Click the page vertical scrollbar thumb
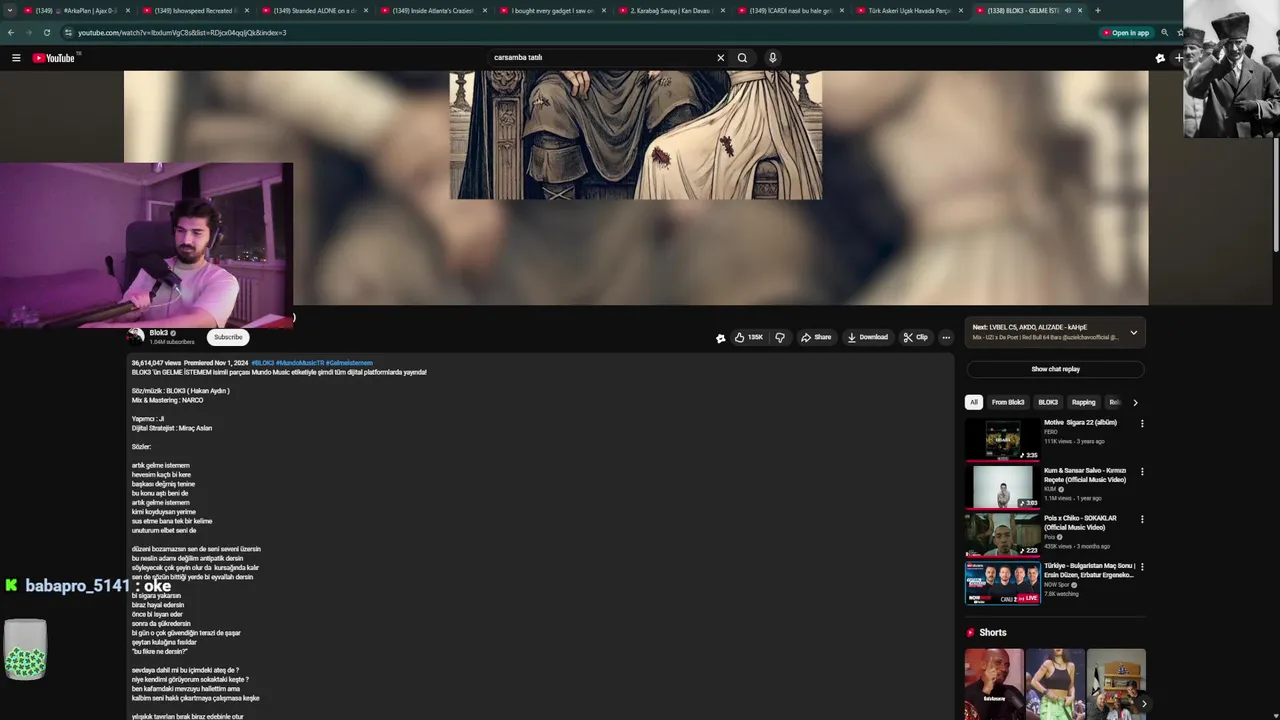 click(x=1275, y=195)
